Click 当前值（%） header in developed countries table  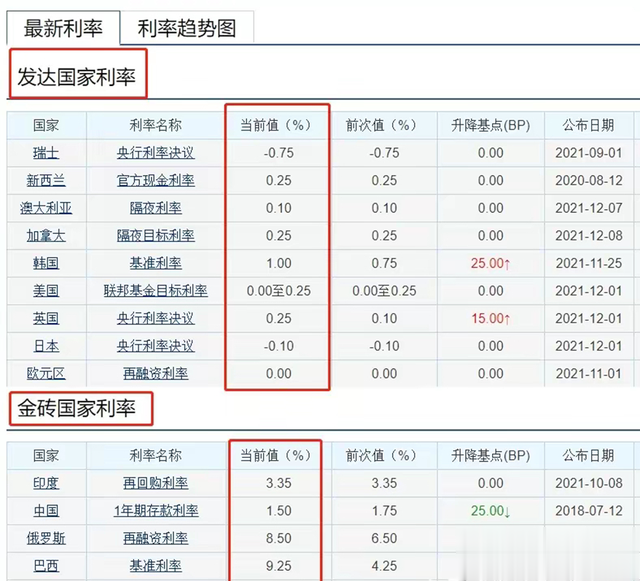point(276,125)
